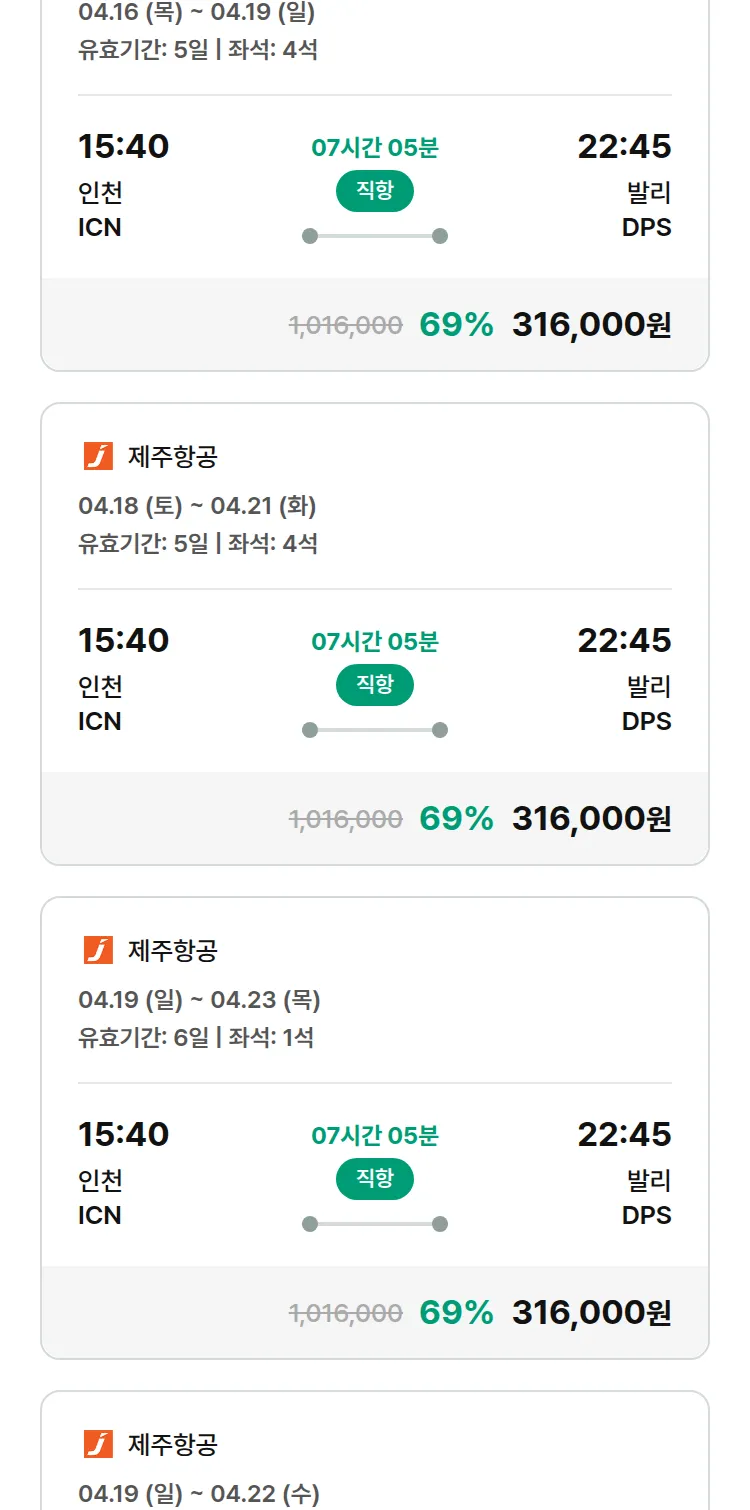Viewport: 750px width, 1510px height.
Task: Click route line on the 04.18 ~ 04.21 card
Action: pyautogui.click(x=374, y=730)
